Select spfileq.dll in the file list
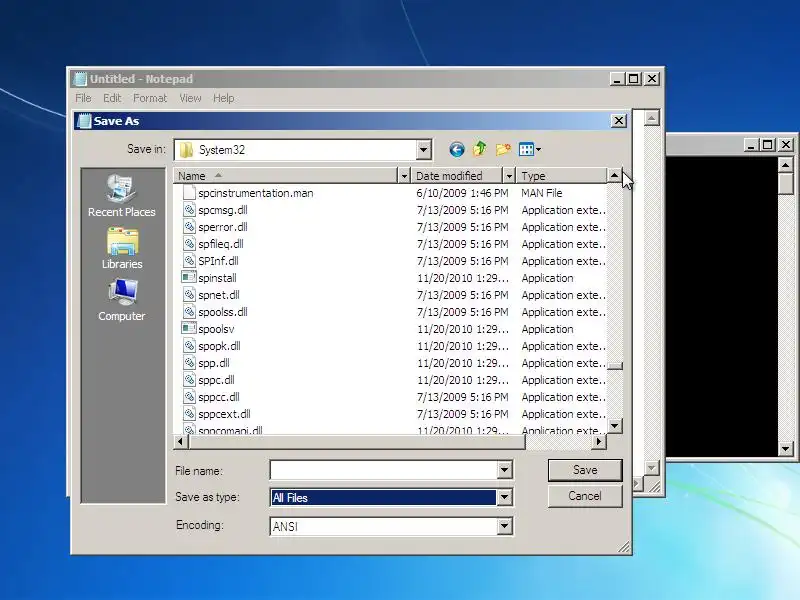The width and height of the screenshot is (800, 600). (x=220, y=244)
